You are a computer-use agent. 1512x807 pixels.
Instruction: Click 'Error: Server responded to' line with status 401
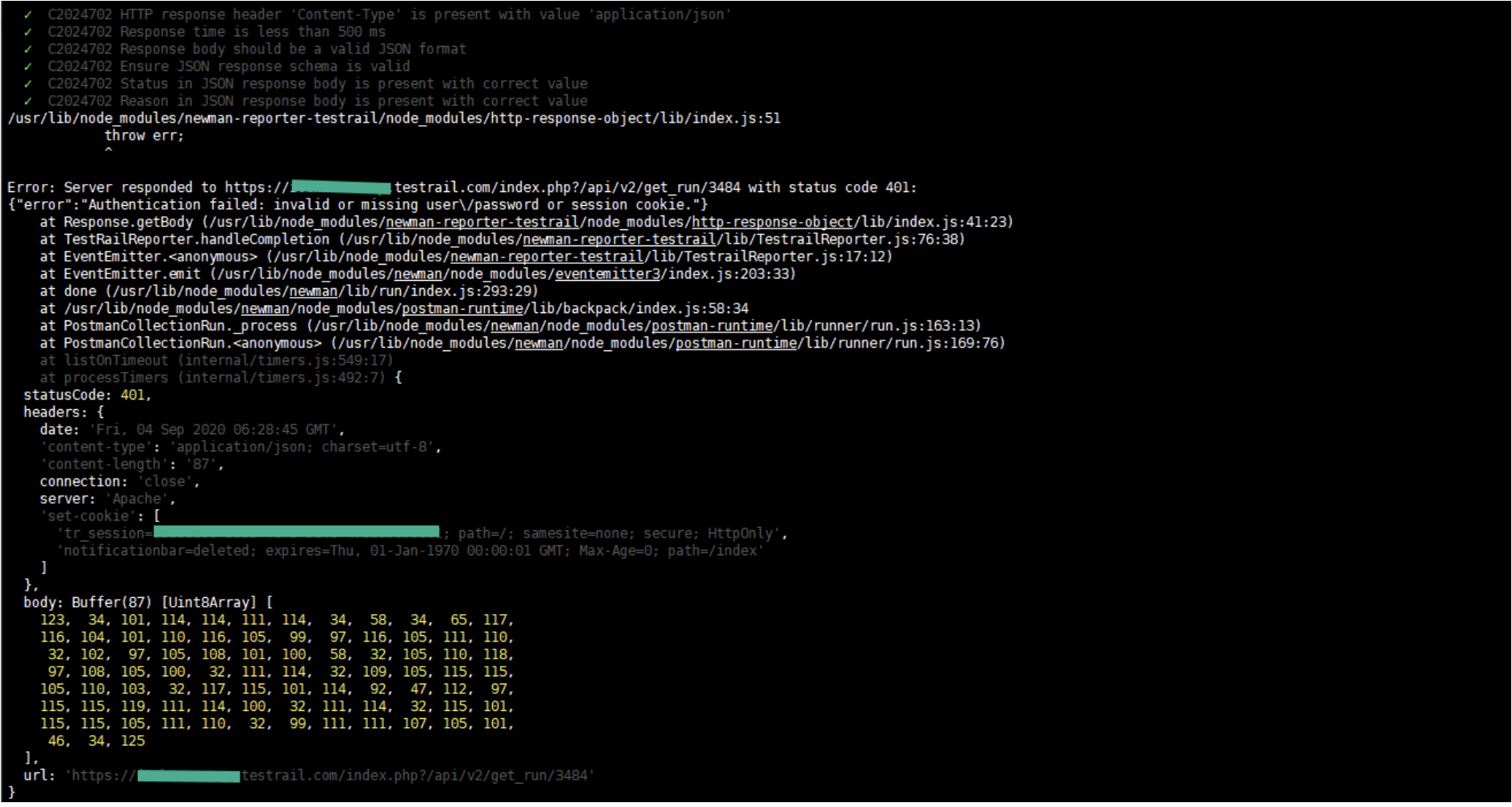pos(462,188)
